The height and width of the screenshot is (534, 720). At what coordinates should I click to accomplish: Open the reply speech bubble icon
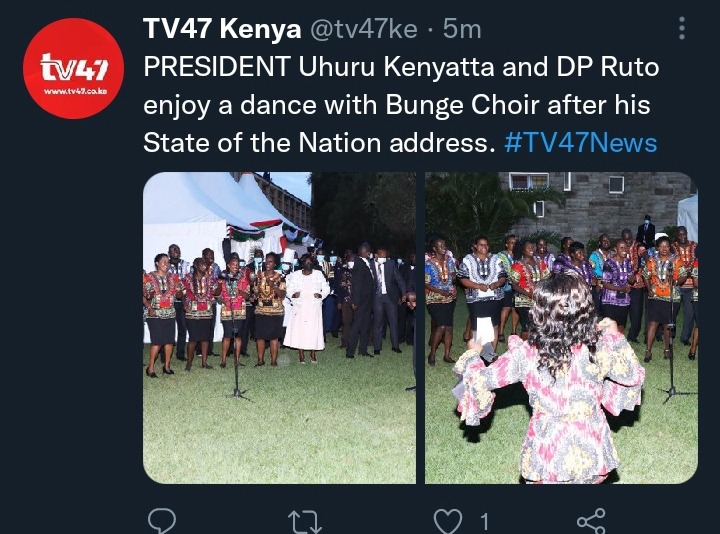(x=162, y=521)
